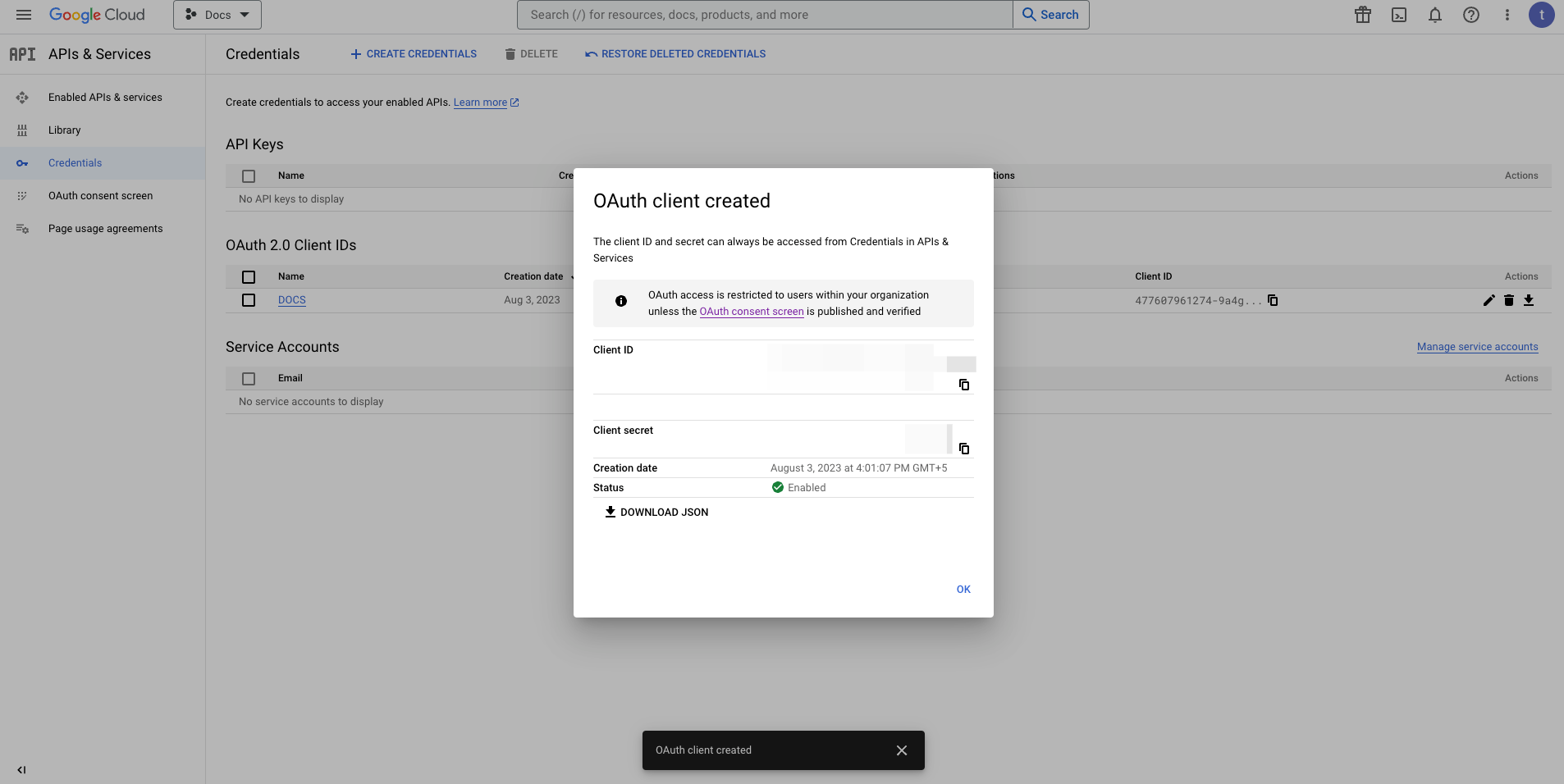1564x784 pixels.
Task: Tick the OAuth Client IDs header checkbox
Action: click(x=249, y=277)
